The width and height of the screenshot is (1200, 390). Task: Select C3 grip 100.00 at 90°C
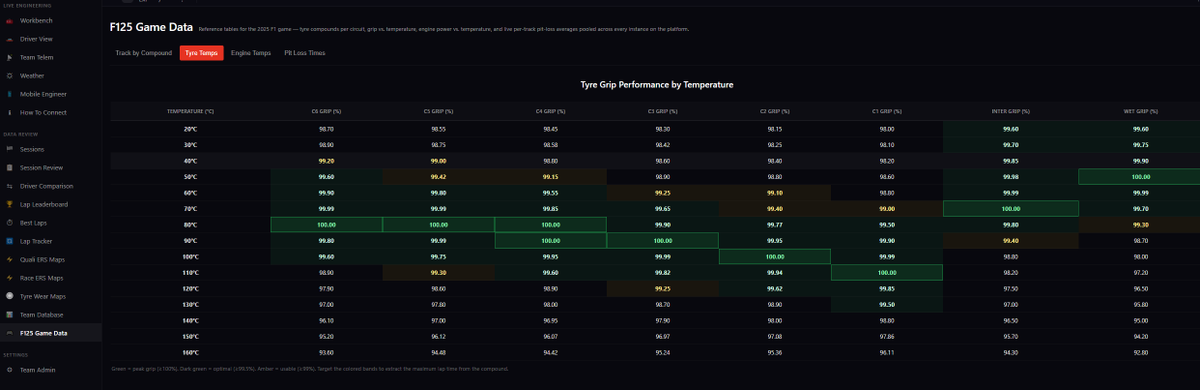tap(663, 241)
